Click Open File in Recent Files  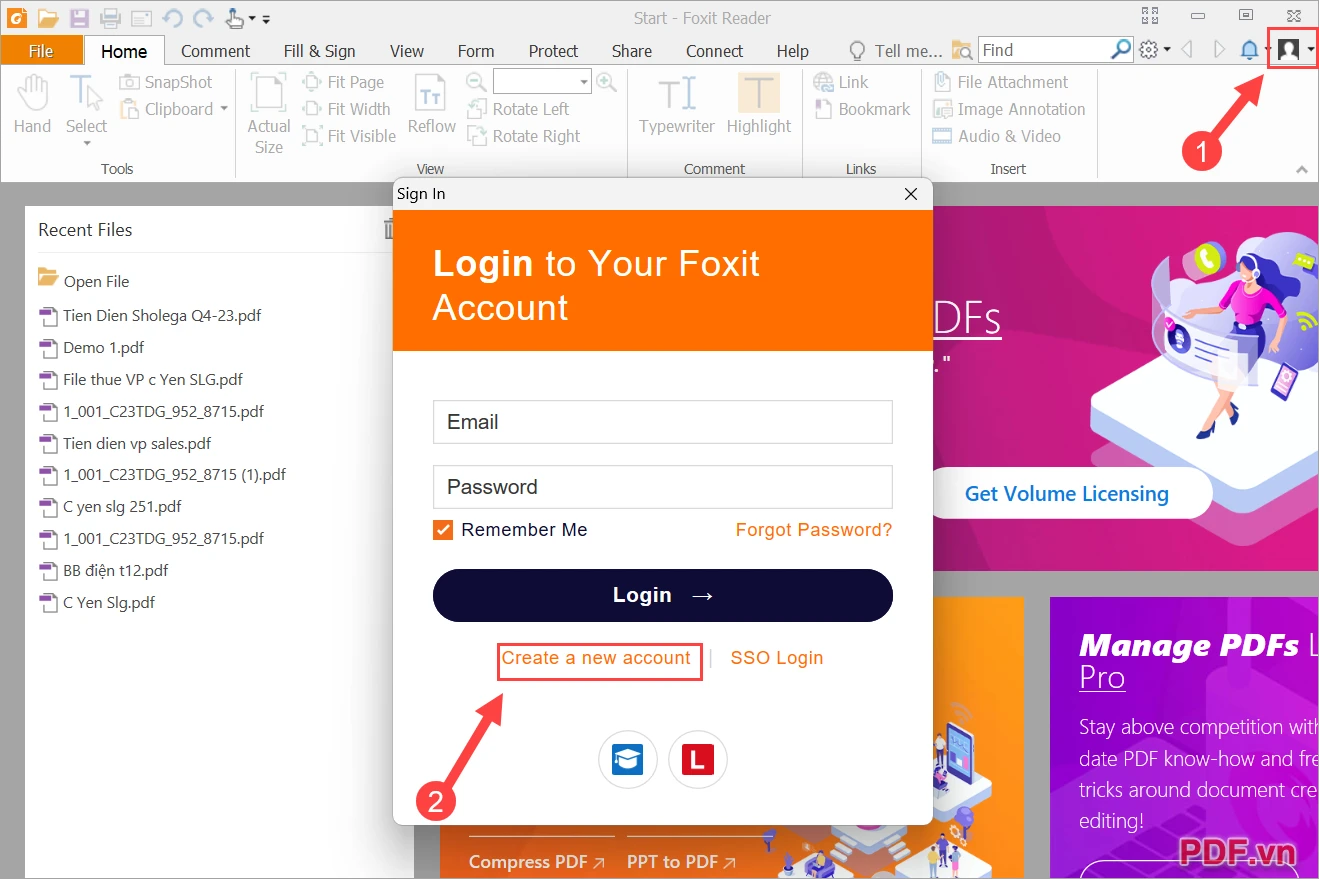pyautogui.click(x=84, y=281)
